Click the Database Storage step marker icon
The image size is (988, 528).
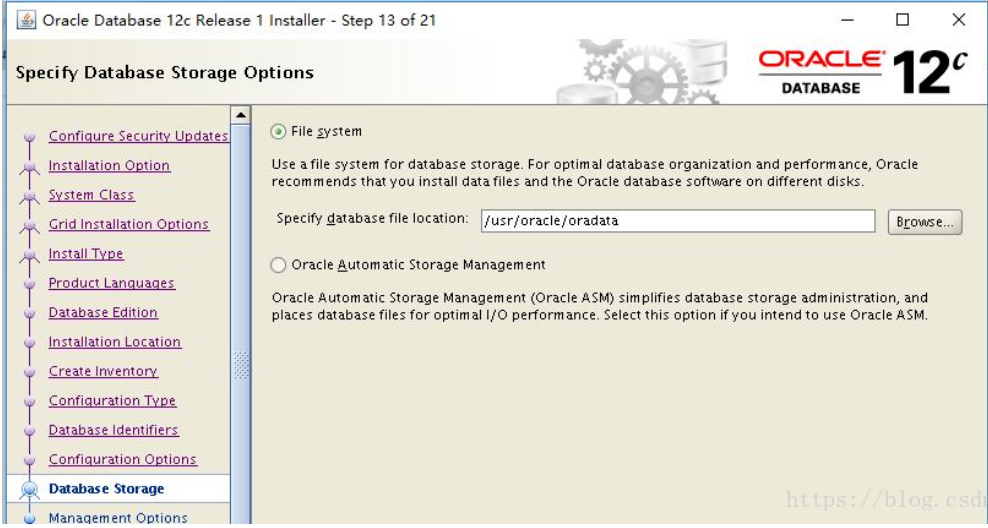click(x=29, y=490)
